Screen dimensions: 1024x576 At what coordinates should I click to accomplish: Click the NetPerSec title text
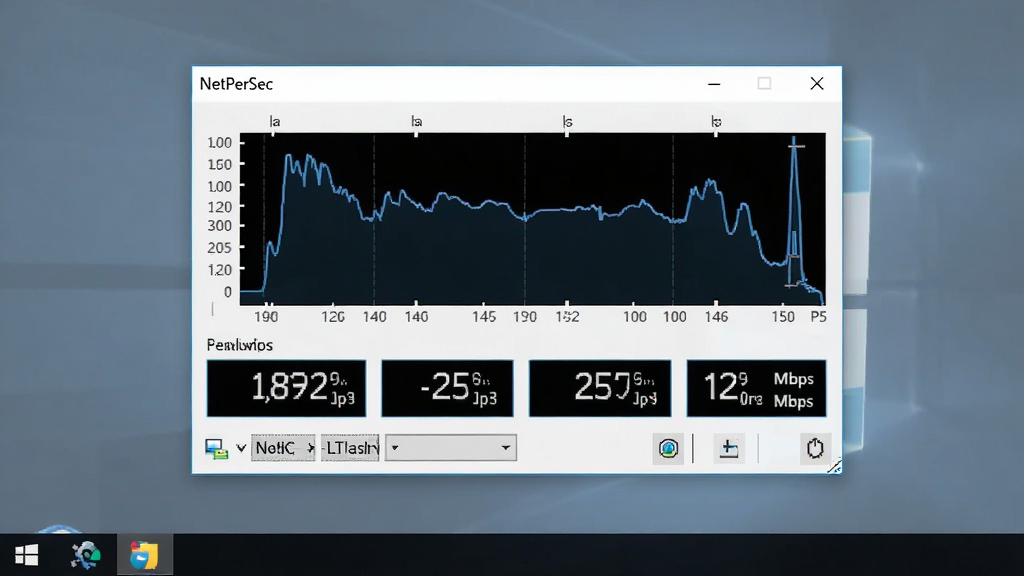tap(236, 84)
